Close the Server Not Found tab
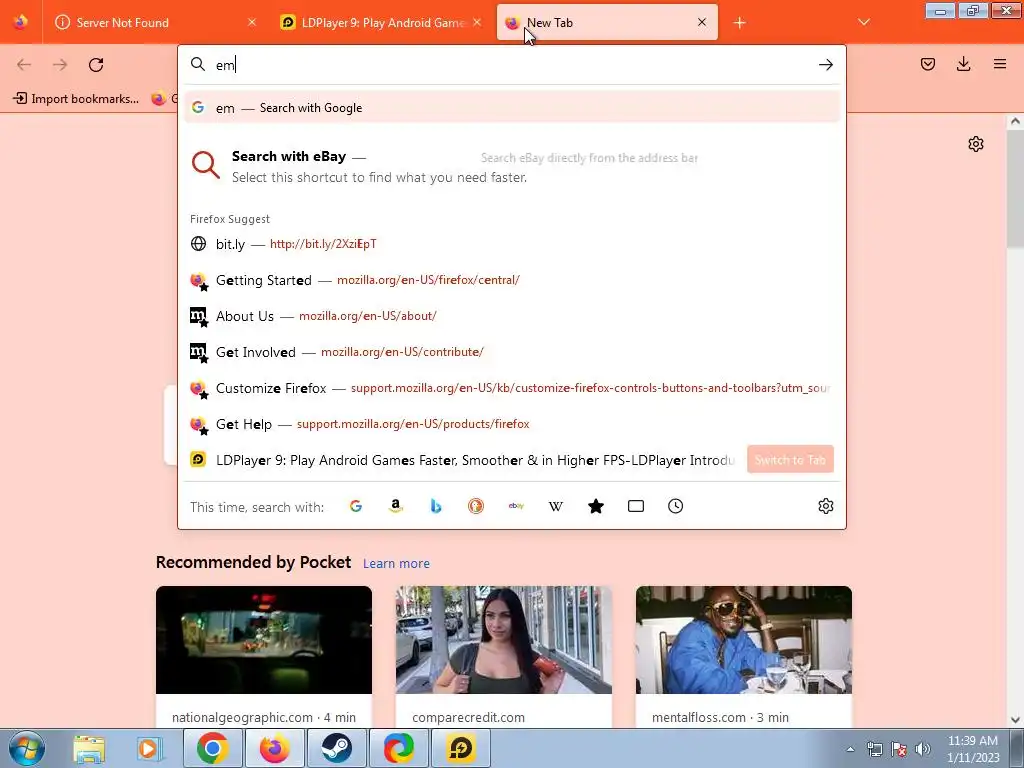Screen dimensions: 1024x768 tap(252, 22)
